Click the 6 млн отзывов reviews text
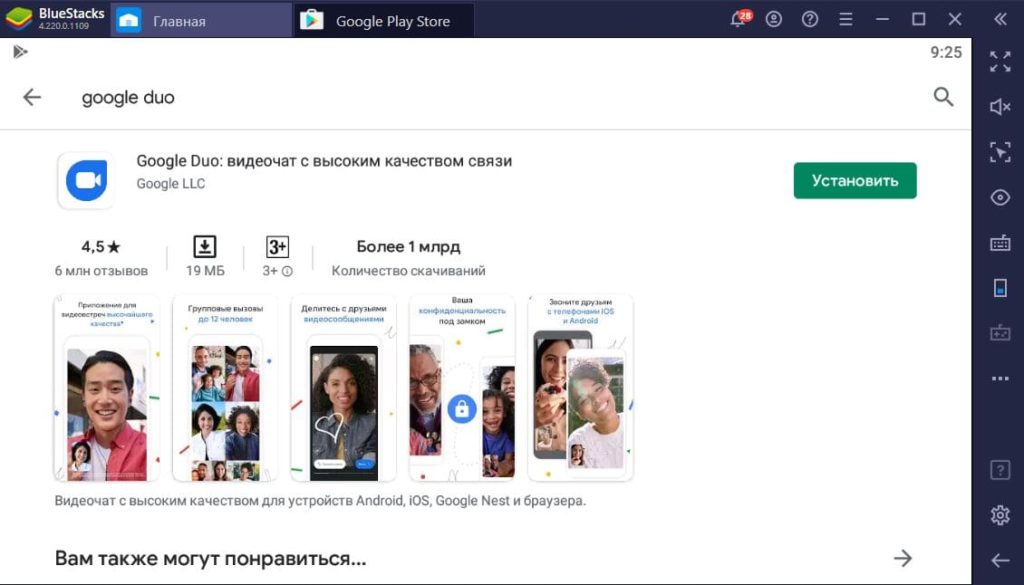This screenshot has height=585, width=1024. point(101,271)
